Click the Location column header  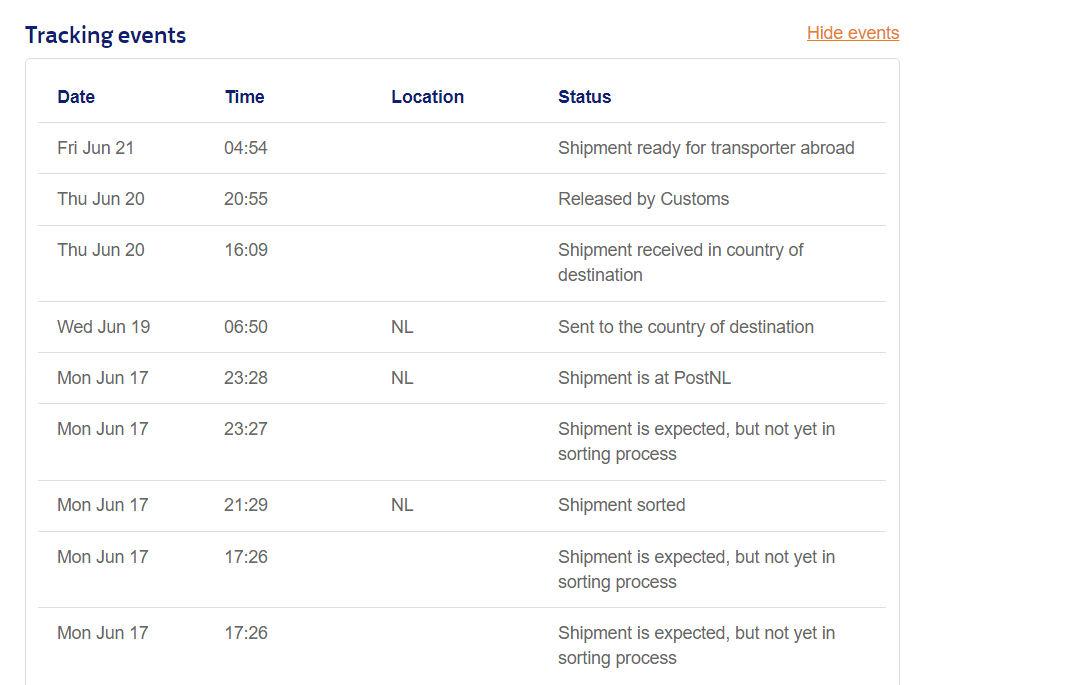pyautogui.click(x=427, y=97)
